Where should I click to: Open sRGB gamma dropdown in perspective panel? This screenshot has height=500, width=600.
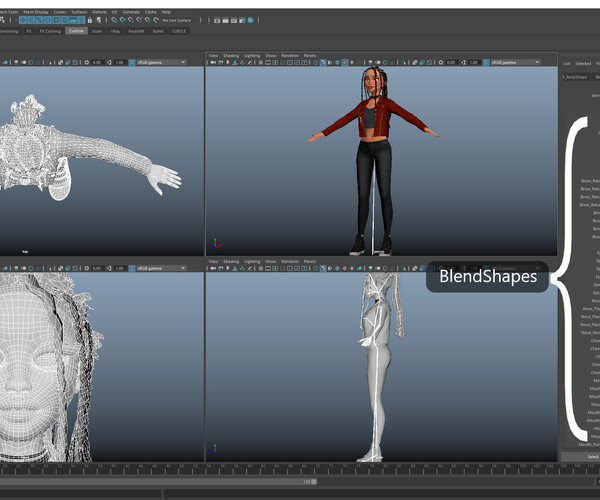click(516, 62)
